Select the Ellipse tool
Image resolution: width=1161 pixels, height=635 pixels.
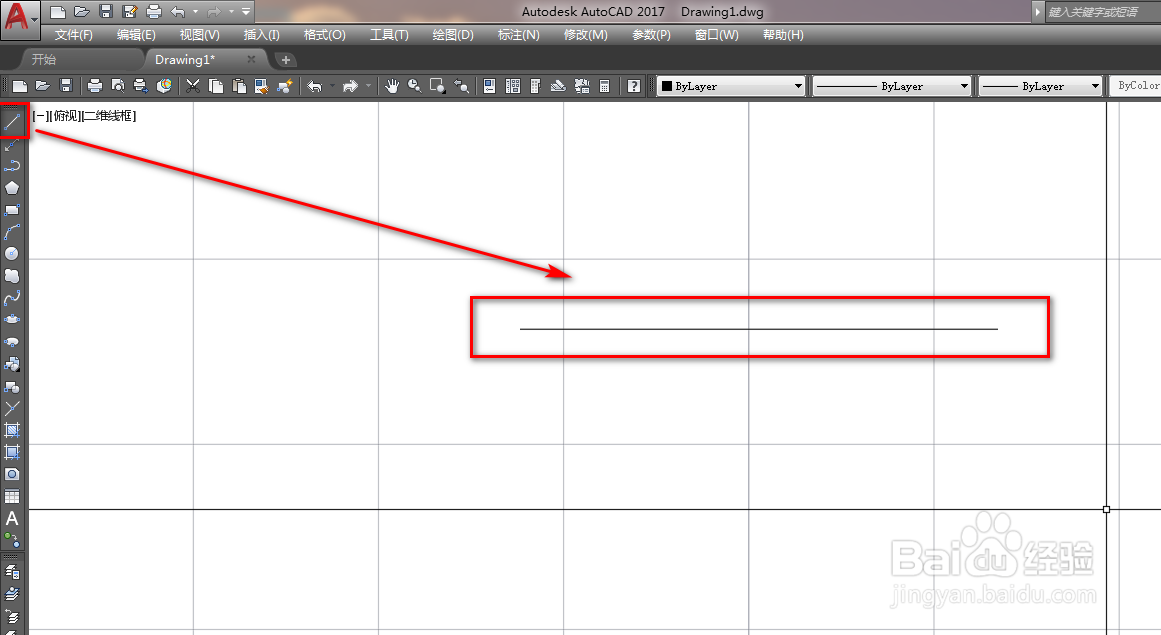pos(12,320)
